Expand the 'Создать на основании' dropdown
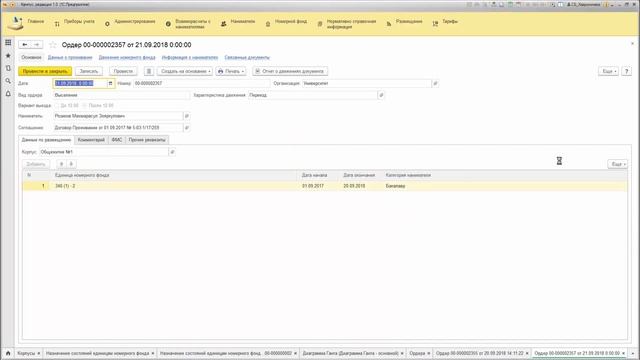 tap(185, 71)
